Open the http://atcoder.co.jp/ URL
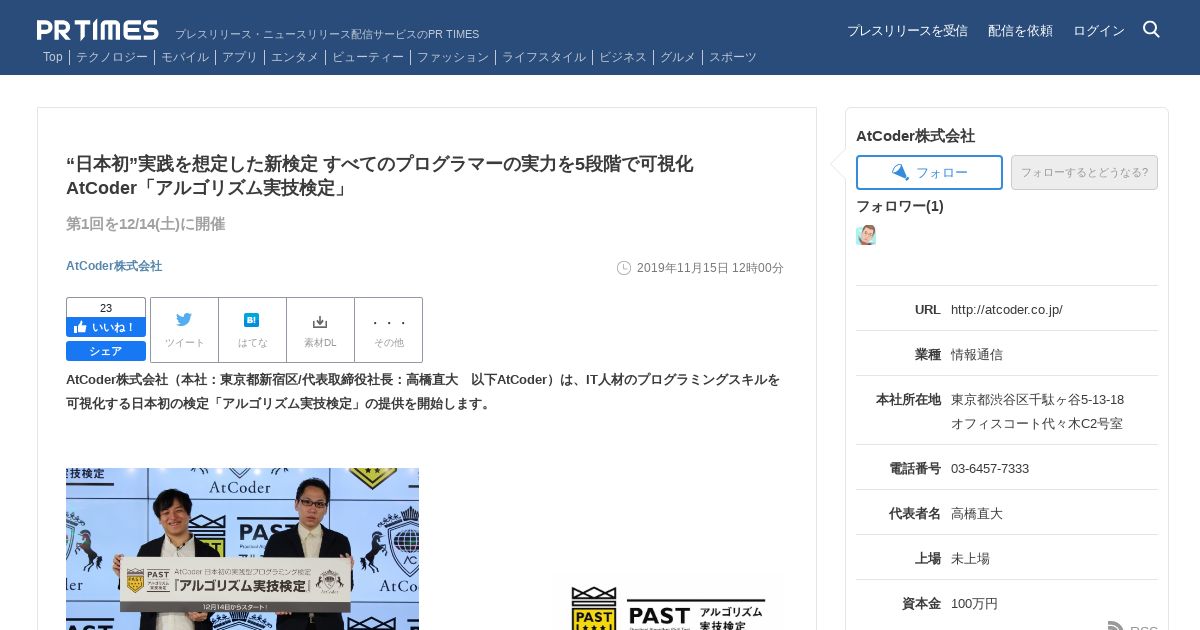This screenshot has width=1200, height=630. (1007, 310)
